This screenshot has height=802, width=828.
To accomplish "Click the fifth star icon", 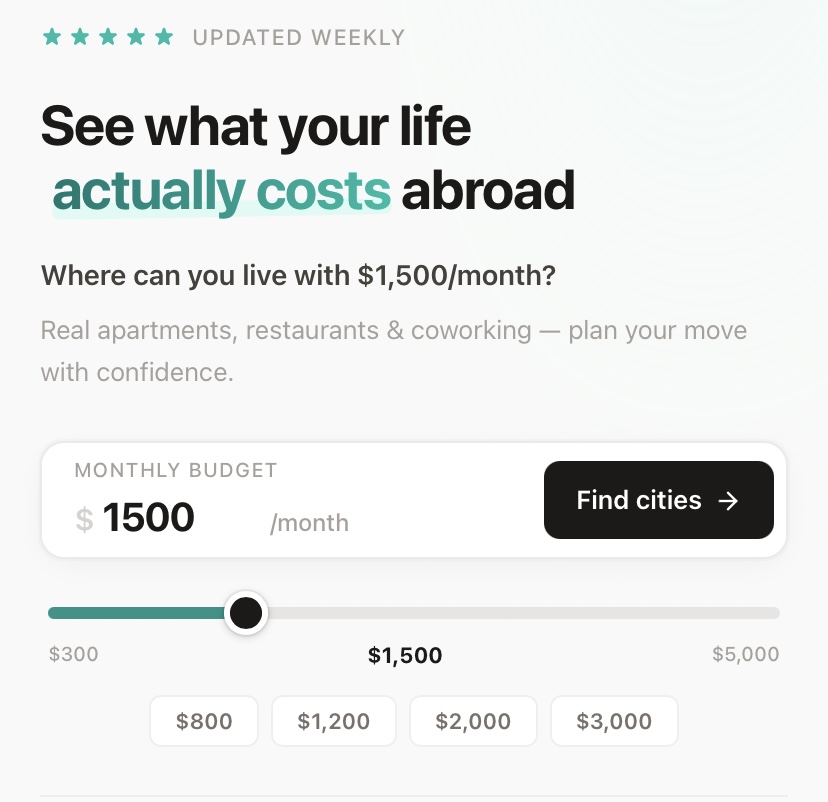I will [163, 37].
